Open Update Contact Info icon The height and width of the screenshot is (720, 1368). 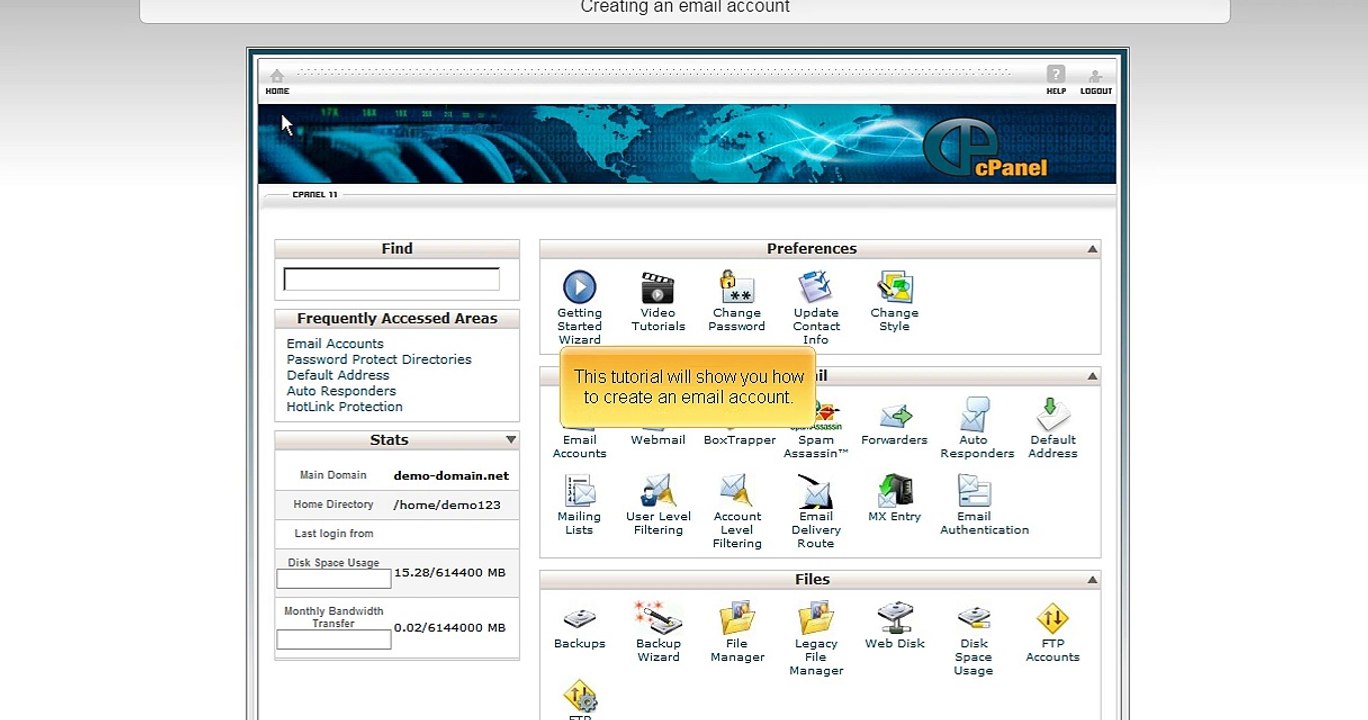coord(816,288)
